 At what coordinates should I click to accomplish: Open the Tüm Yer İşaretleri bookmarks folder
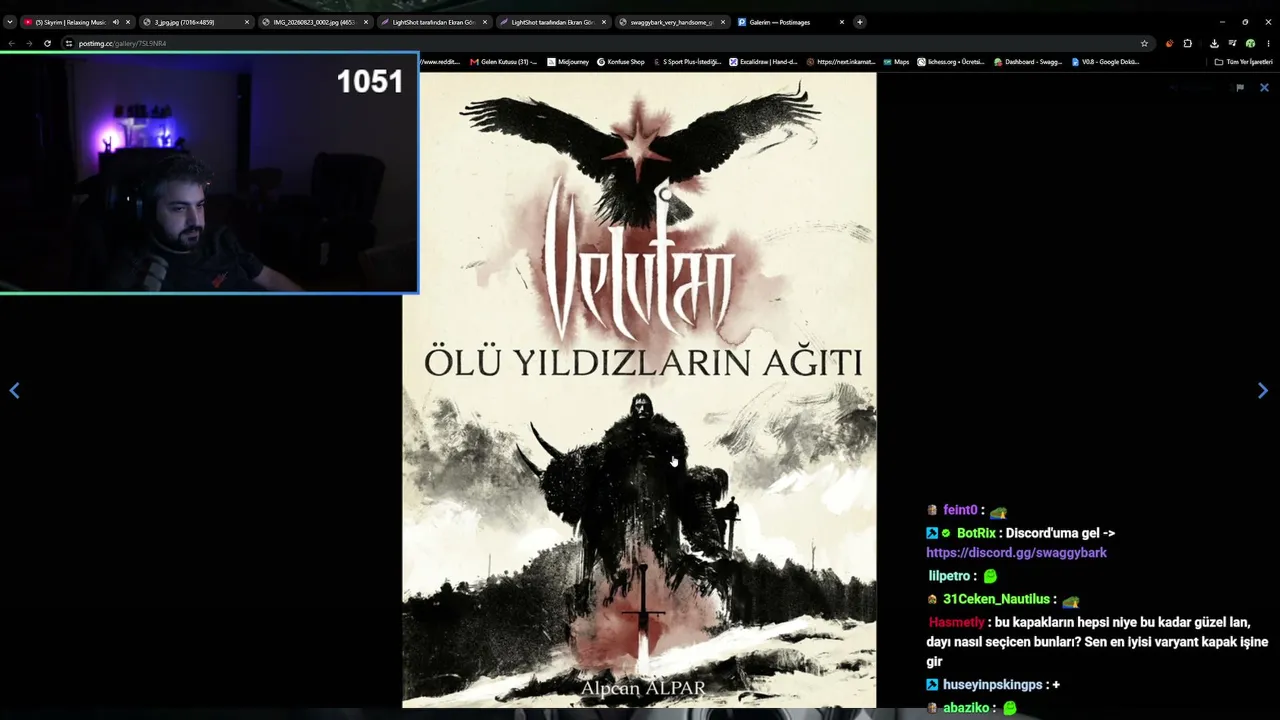click(1243, 62)
